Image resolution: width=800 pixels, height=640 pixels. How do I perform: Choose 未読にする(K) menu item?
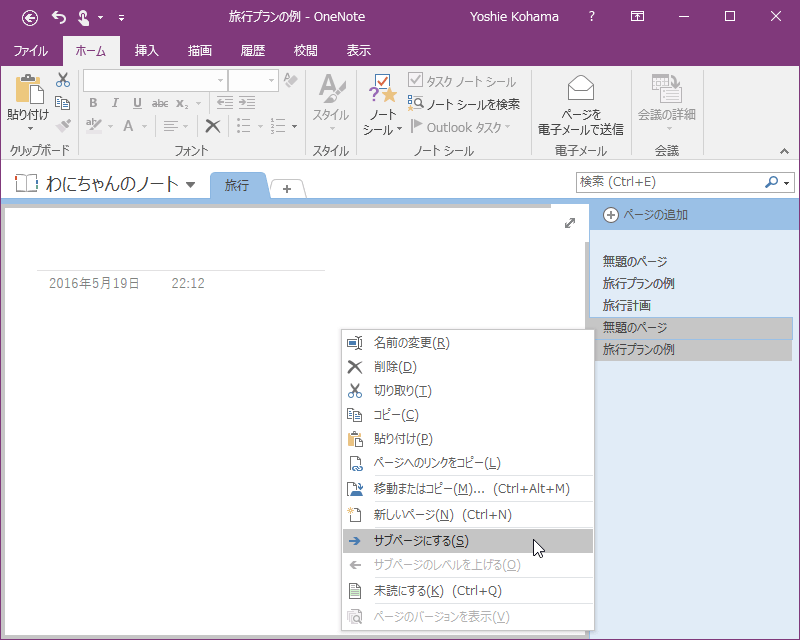467,590
